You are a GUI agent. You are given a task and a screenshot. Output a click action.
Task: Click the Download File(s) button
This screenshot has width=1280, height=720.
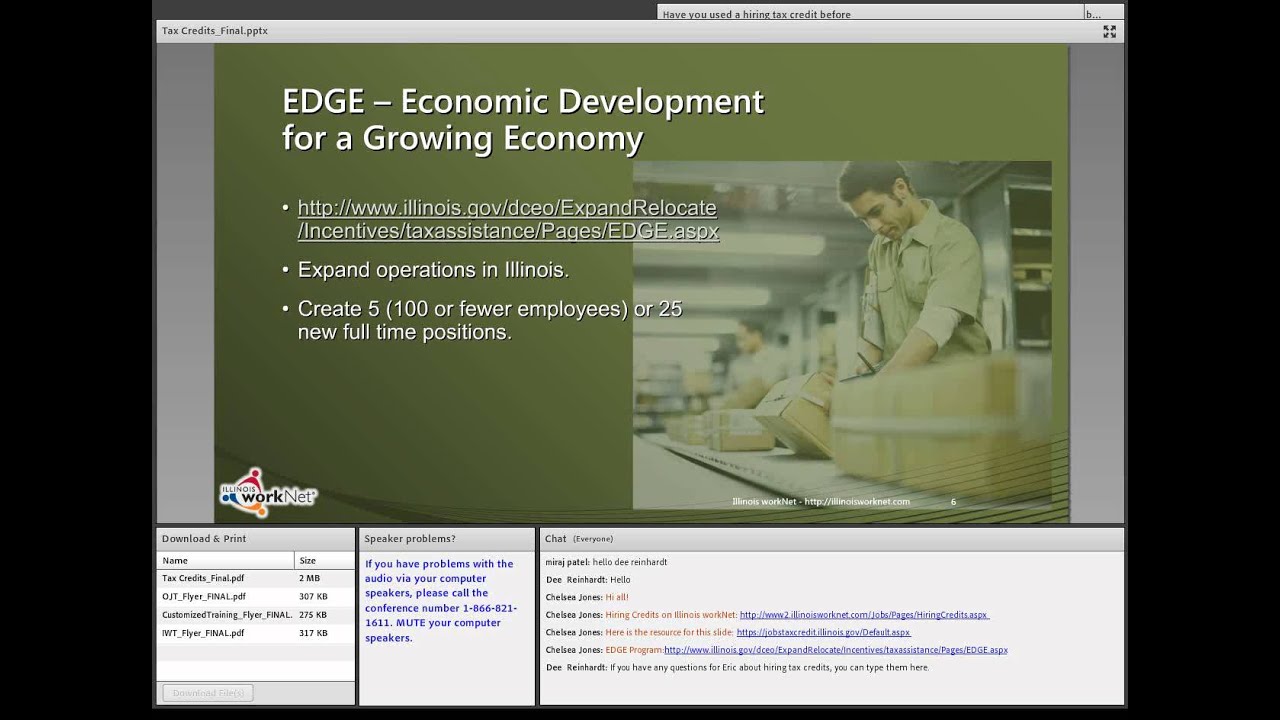pos(208,693)
